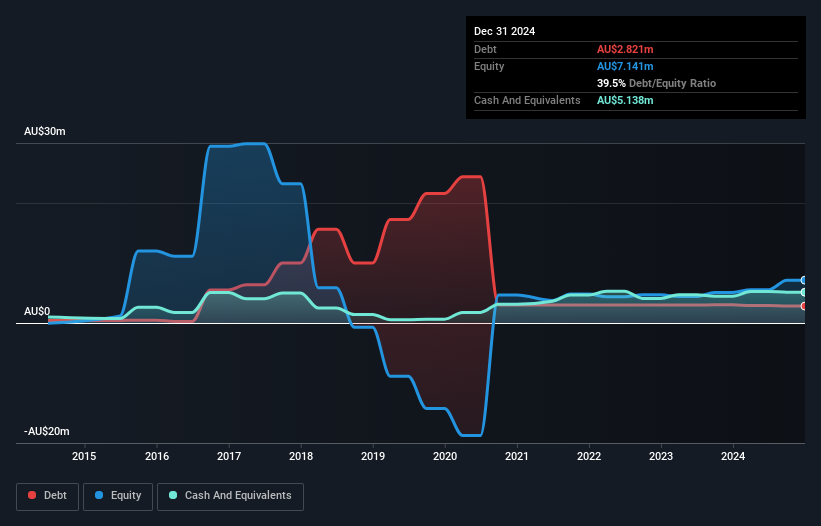Click the red Debt endpoint marker

point(804,306)
